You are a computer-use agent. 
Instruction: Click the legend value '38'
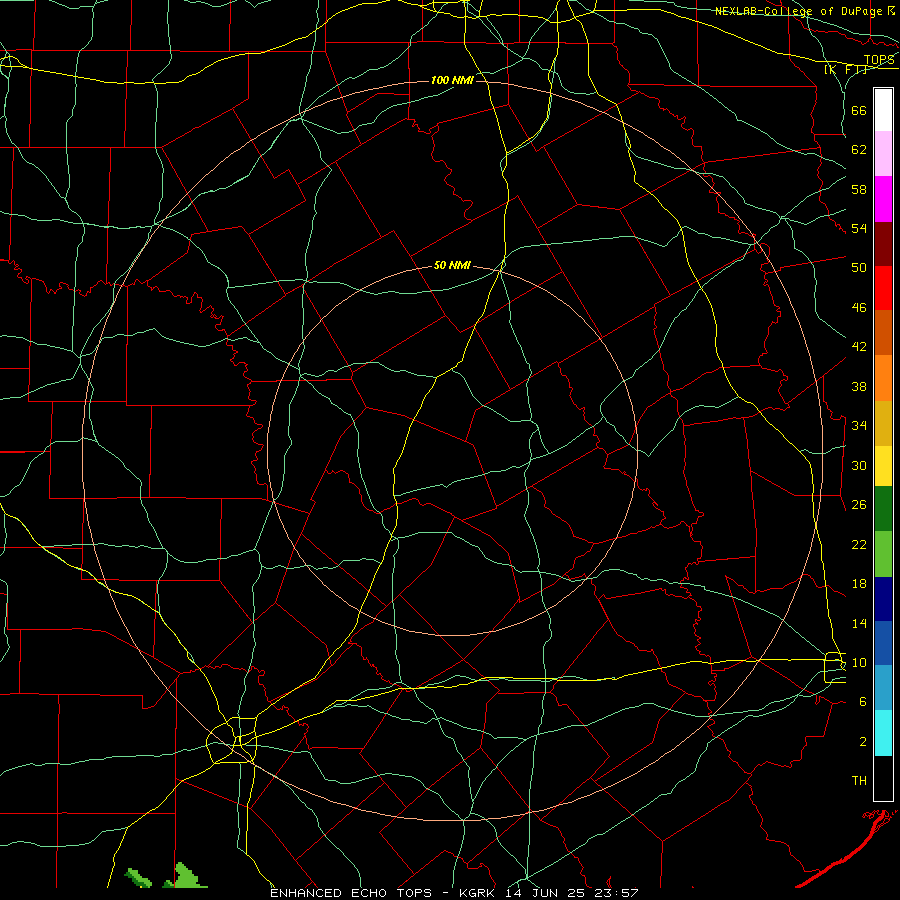point(859,386)
